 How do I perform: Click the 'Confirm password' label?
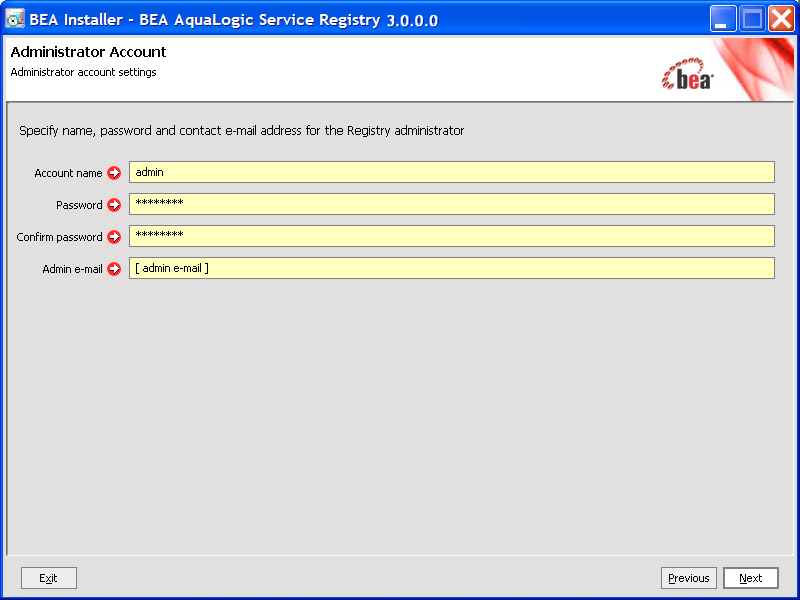pyautogui.click(x=59, y=237)
